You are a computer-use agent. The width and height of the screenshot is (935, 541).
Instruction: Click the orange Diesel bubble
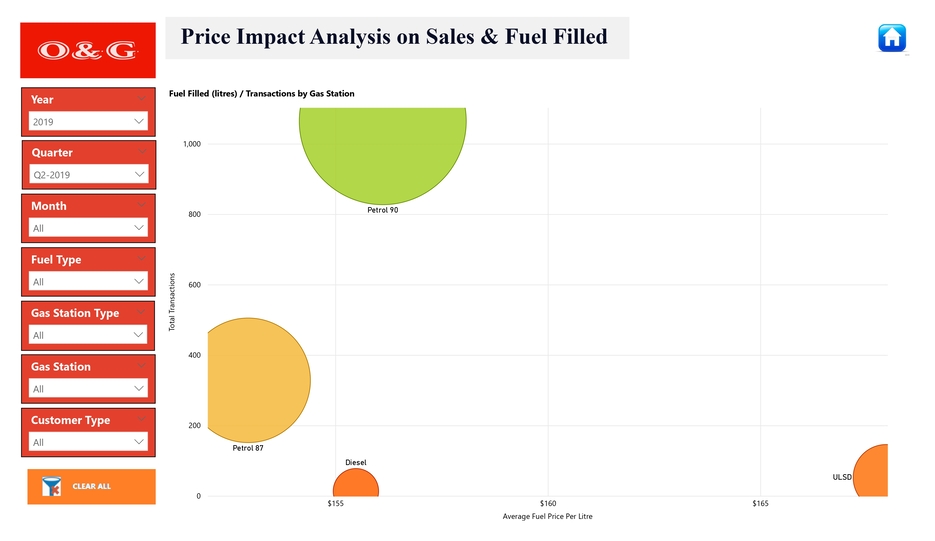click(x=356, y=485)
